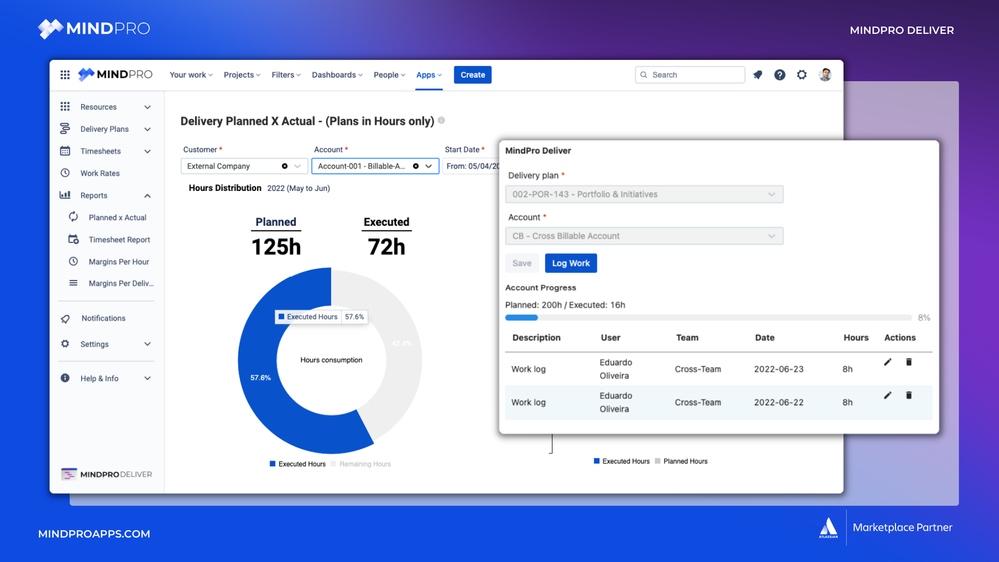Click the Margins Per Delivery list icon
The width and height of the screenshot is (999, 562).
click(73, 283)
